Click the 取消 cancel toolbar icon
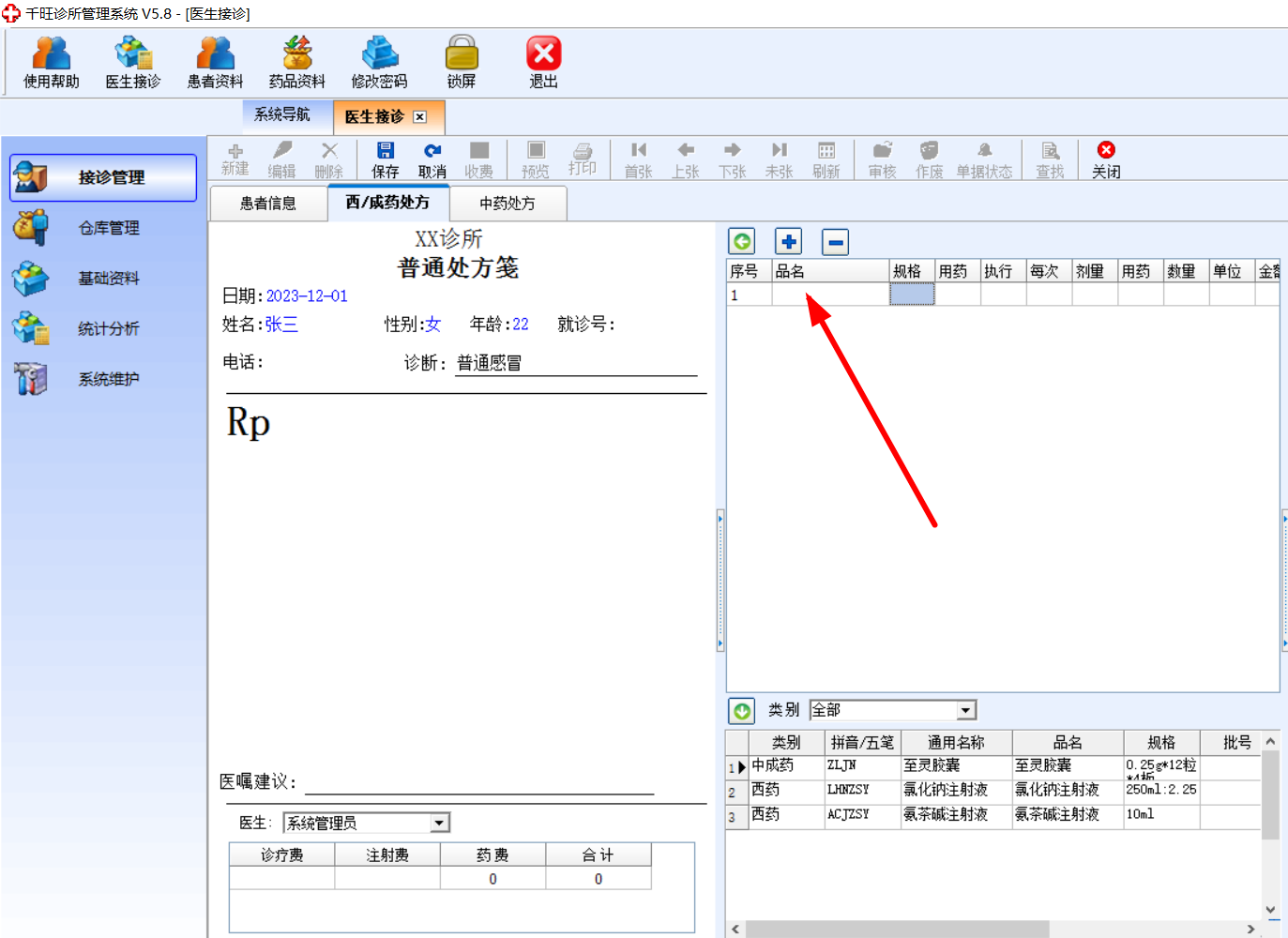The width and height of the screenshot is (1288, 938). click(x=432, y=160)
